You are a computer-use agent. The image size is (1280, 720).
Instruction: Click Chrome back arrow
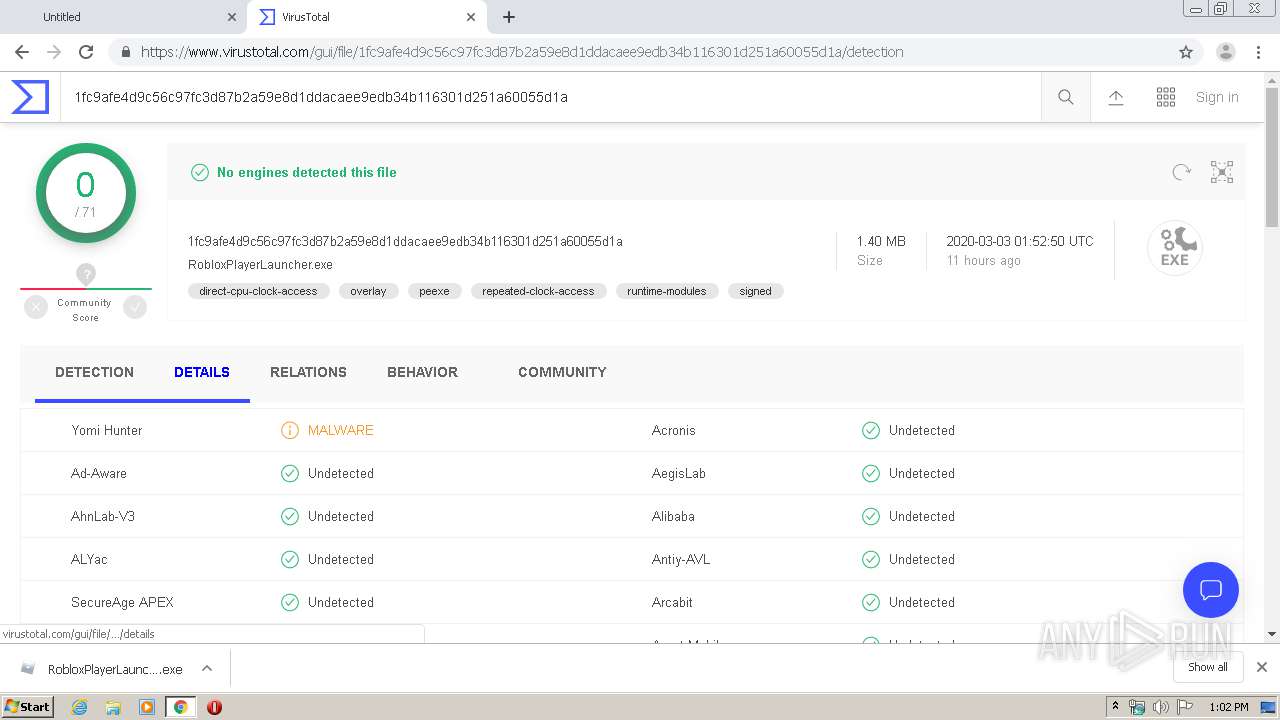pyautogui.click(x=22, y=52)
